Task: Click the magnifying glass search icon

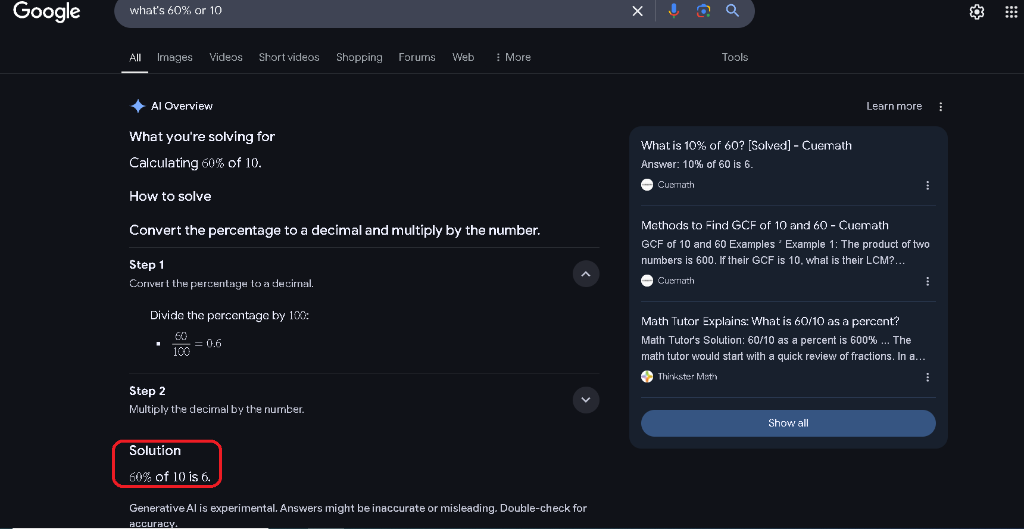Action: 732,11
